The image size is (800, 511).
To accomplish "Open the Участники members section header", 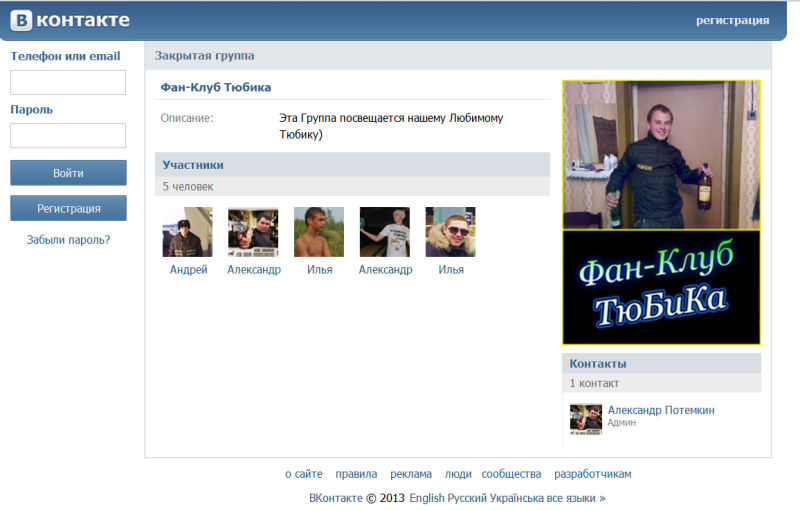I will (193, 165).
